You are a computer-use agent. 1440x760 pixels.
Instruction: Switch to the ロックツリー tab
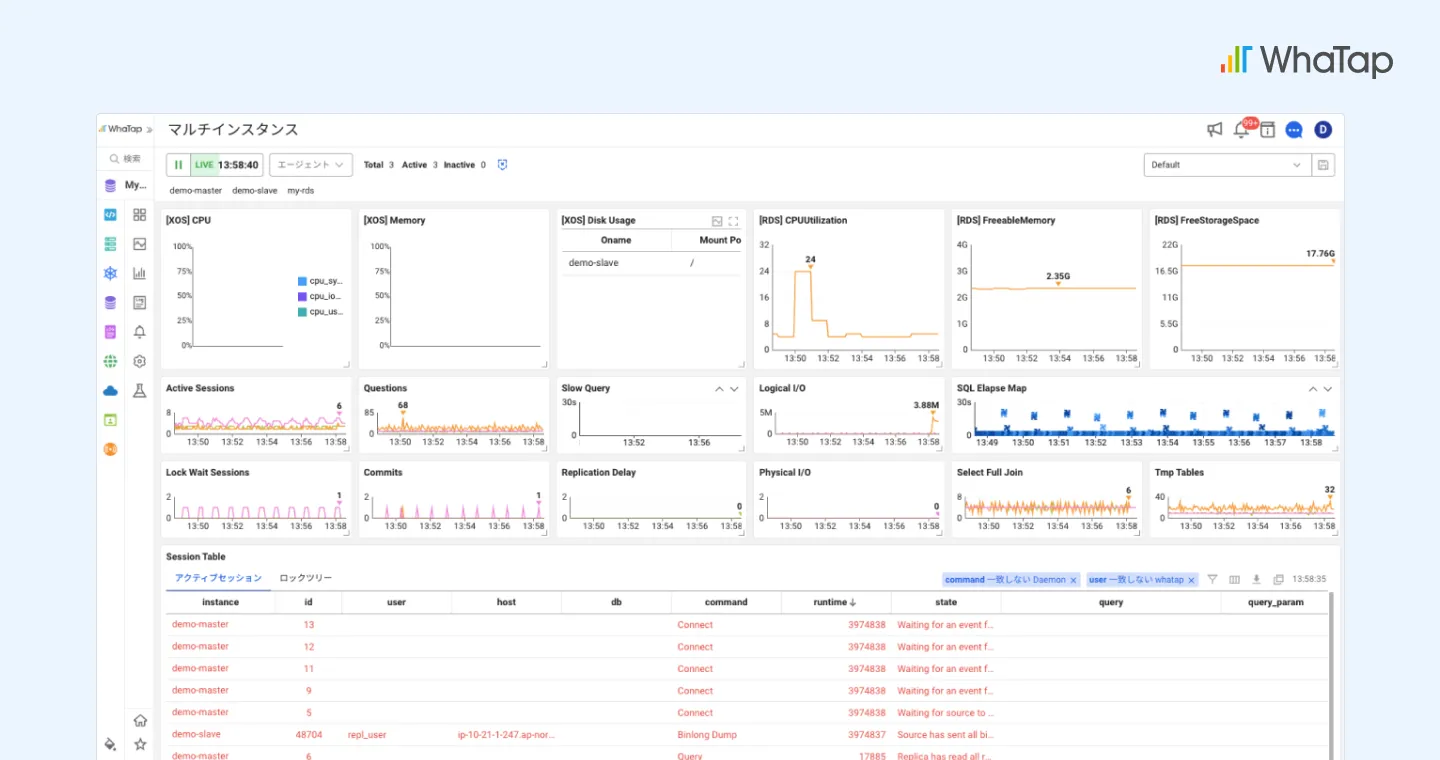tap(305, 578)
